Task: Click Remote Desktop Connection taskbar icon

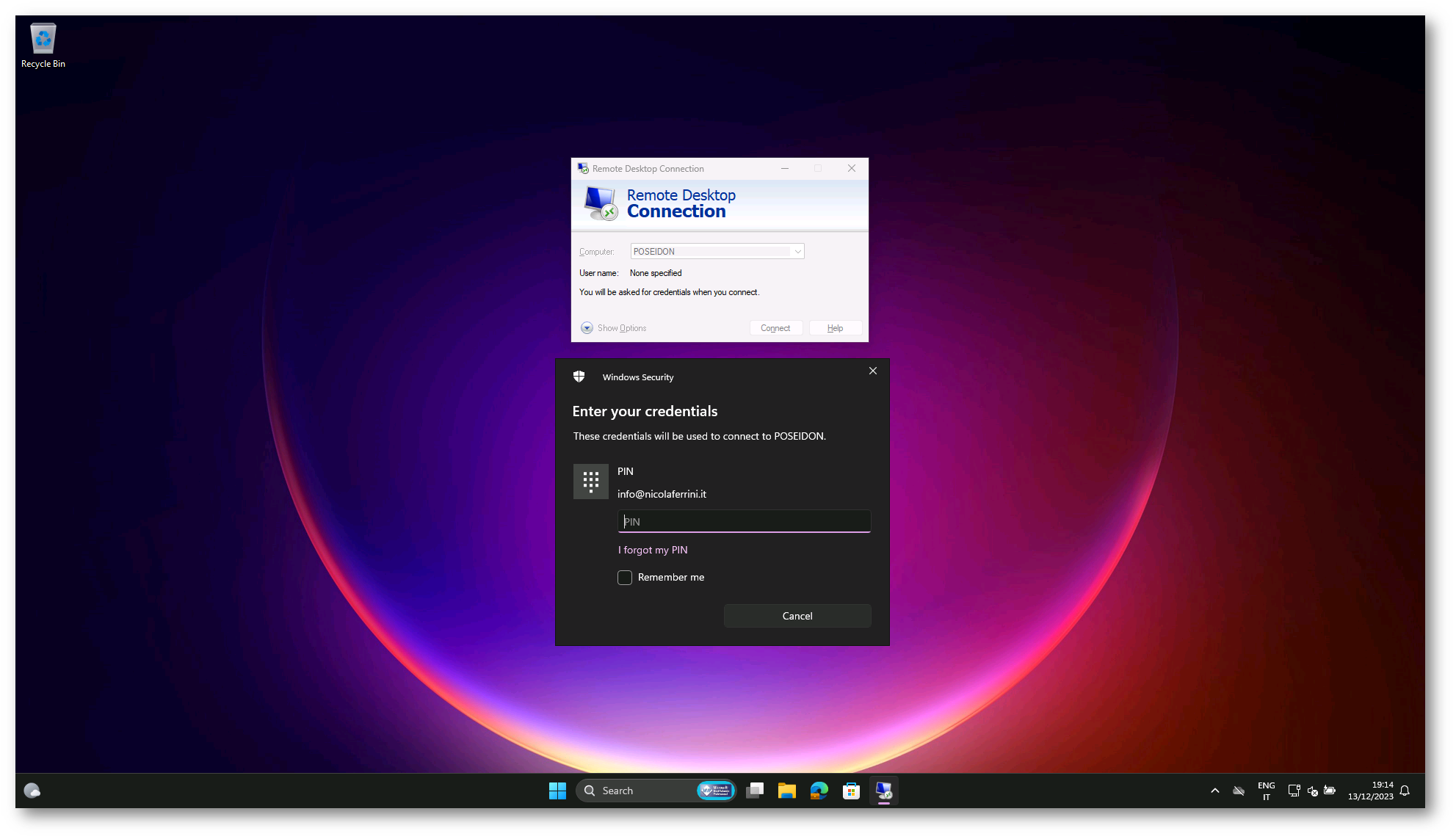Action: [883, 791]
